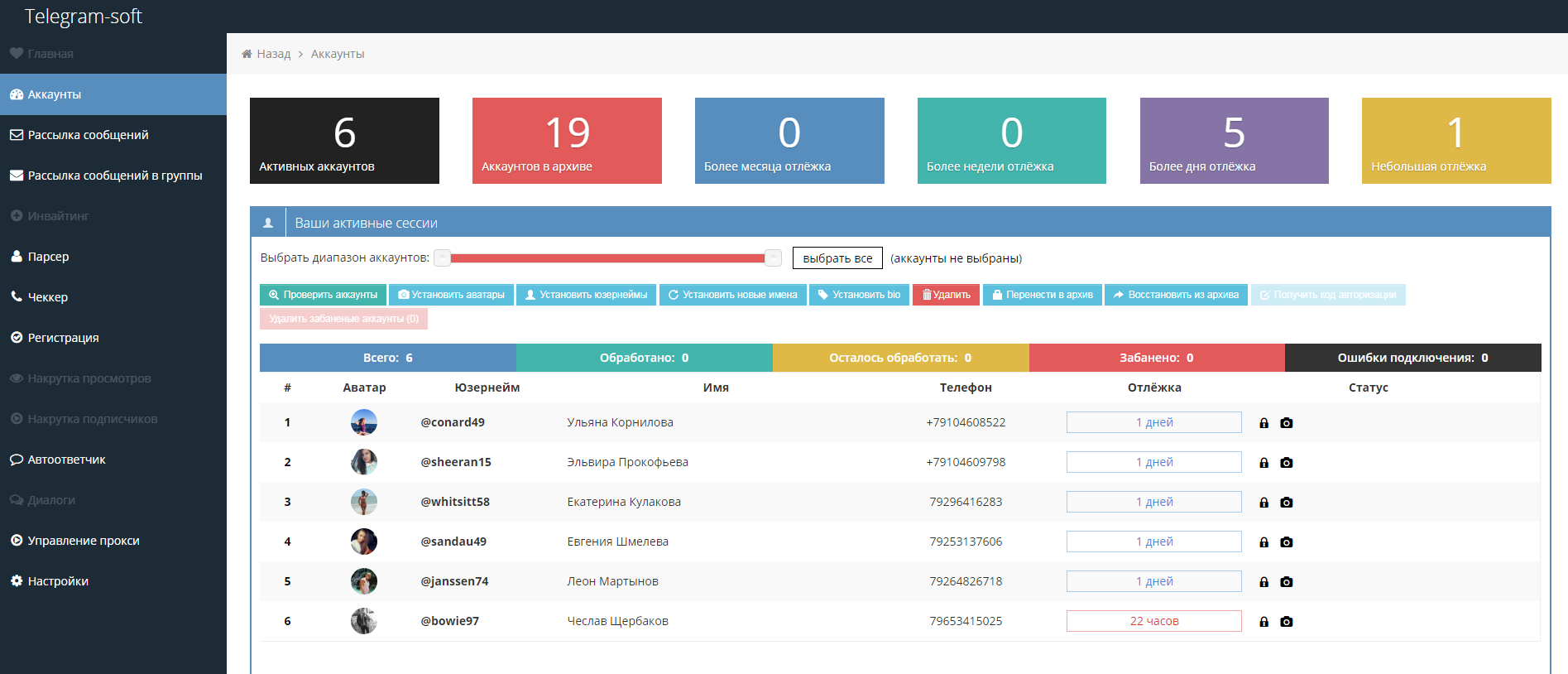Click user icon in active sessions header
The image size is (1568, 674).
point(268,223)
